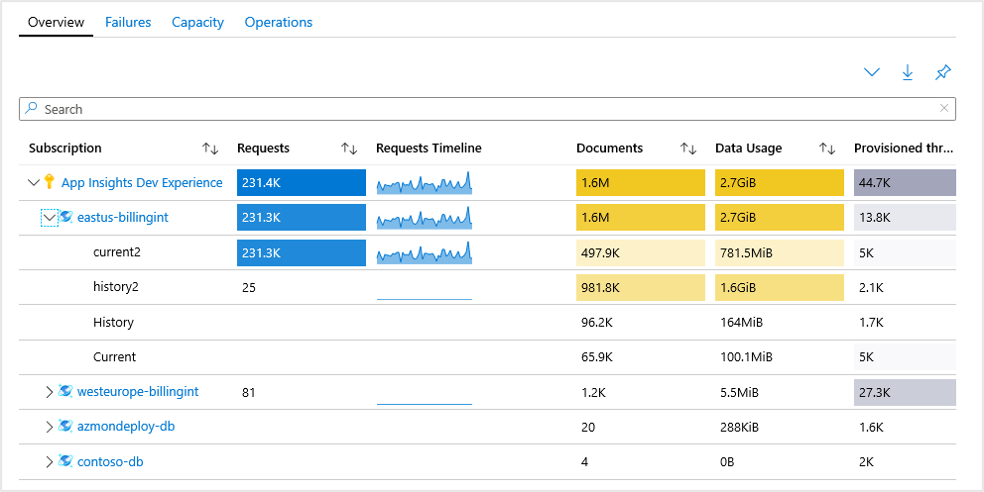Sort by Requests column arrows

click(x=349, y=148)
